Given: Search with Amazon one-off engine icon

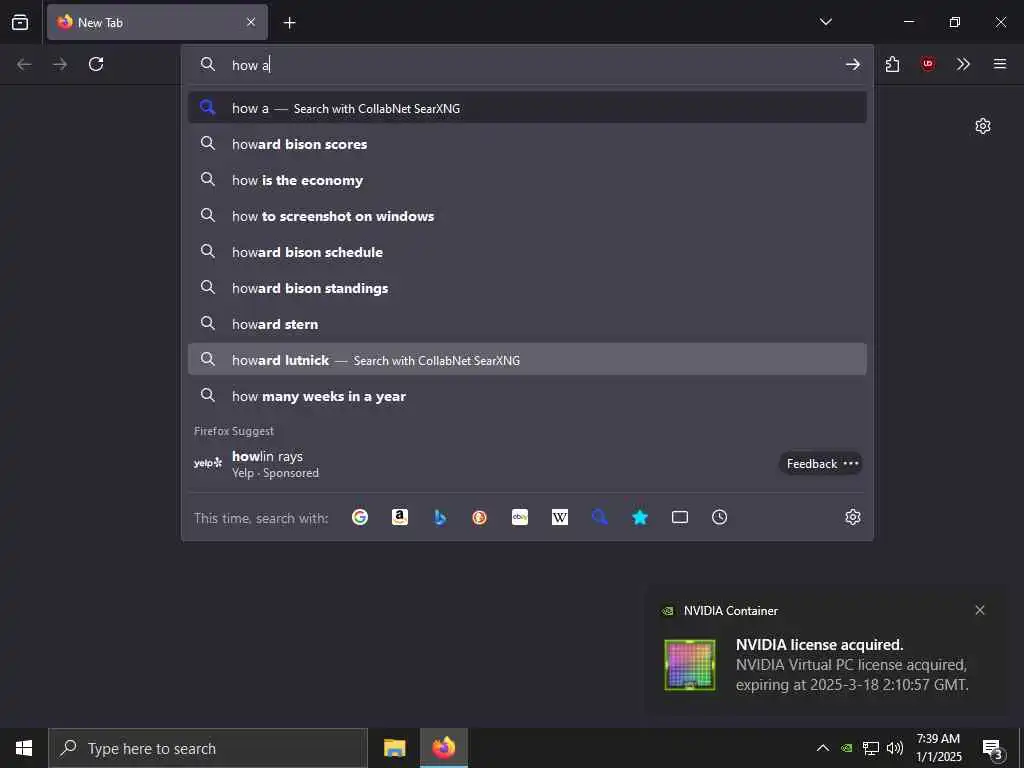Looking at the screenshot, I should 400,517.
